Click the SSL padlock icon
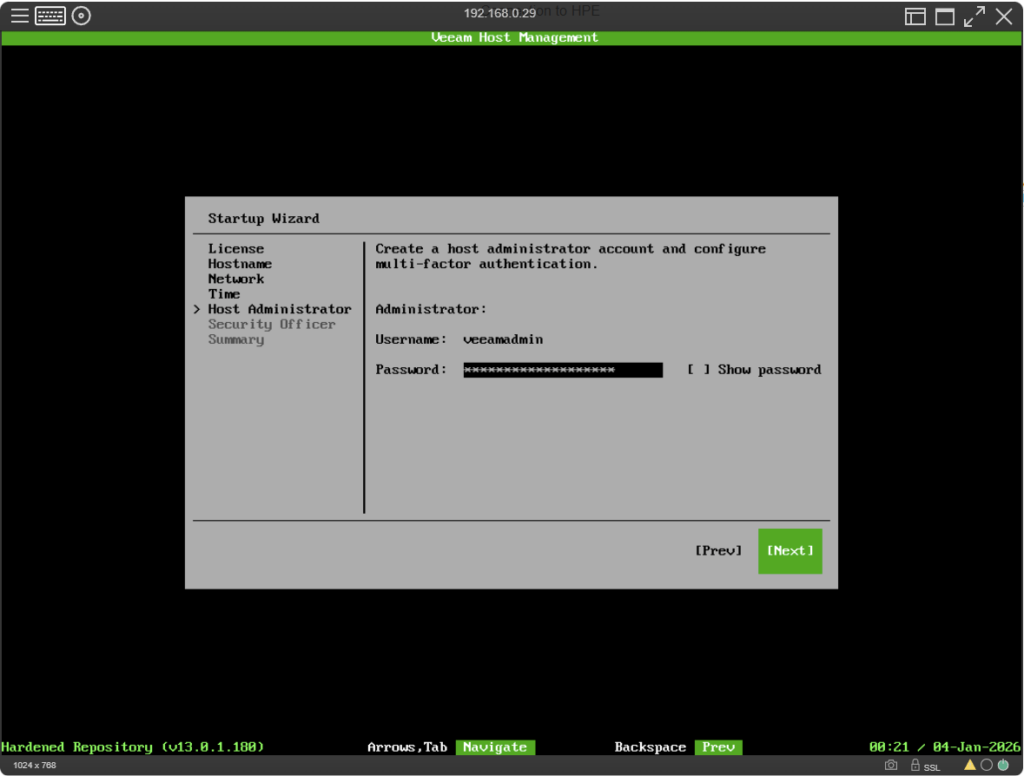This screenshot has height=776, width=1024. click(x=914, y=765)
